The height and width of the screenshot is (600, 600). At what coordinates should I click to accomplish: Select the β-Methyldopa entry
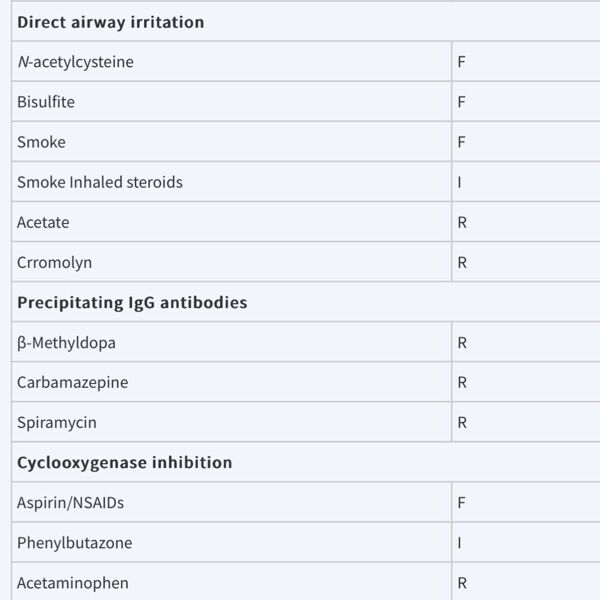coord(66,342)
